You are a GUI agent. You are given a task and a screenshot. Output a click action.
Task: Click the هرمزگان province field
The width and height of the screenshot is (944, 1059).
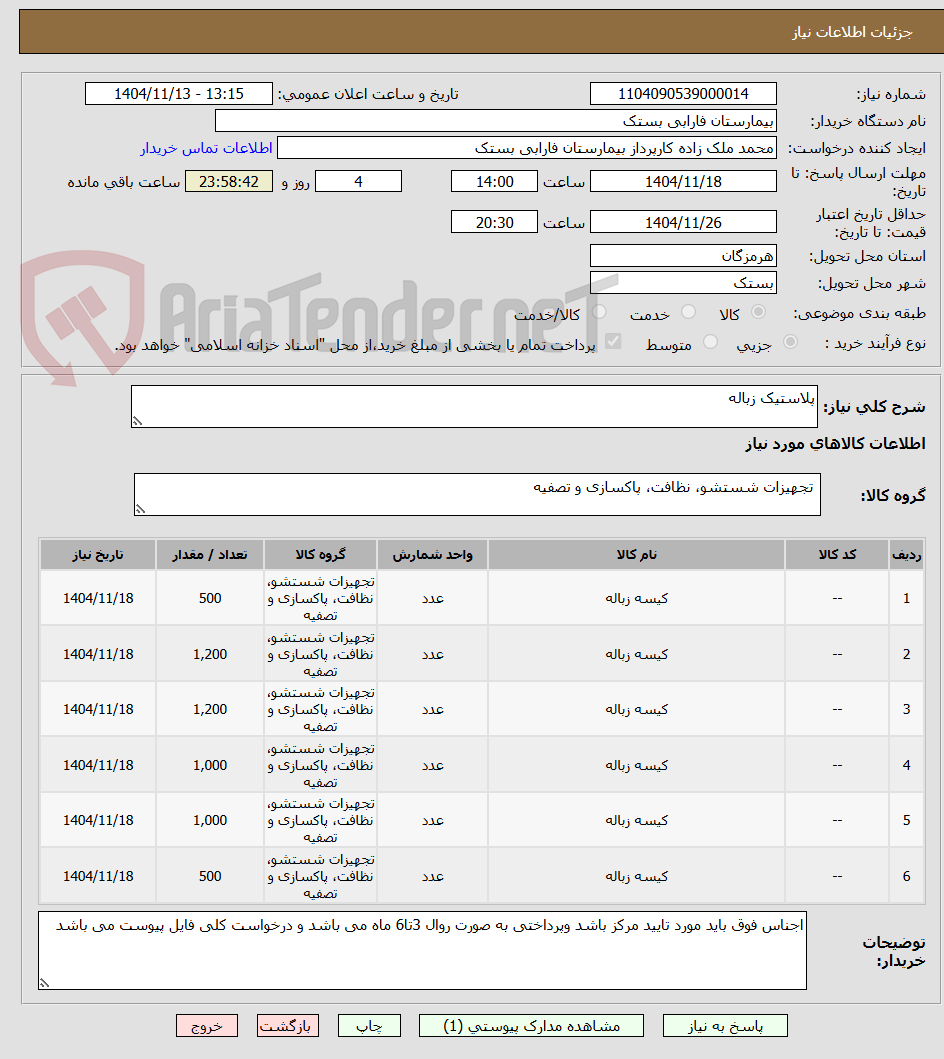[683, 256]
